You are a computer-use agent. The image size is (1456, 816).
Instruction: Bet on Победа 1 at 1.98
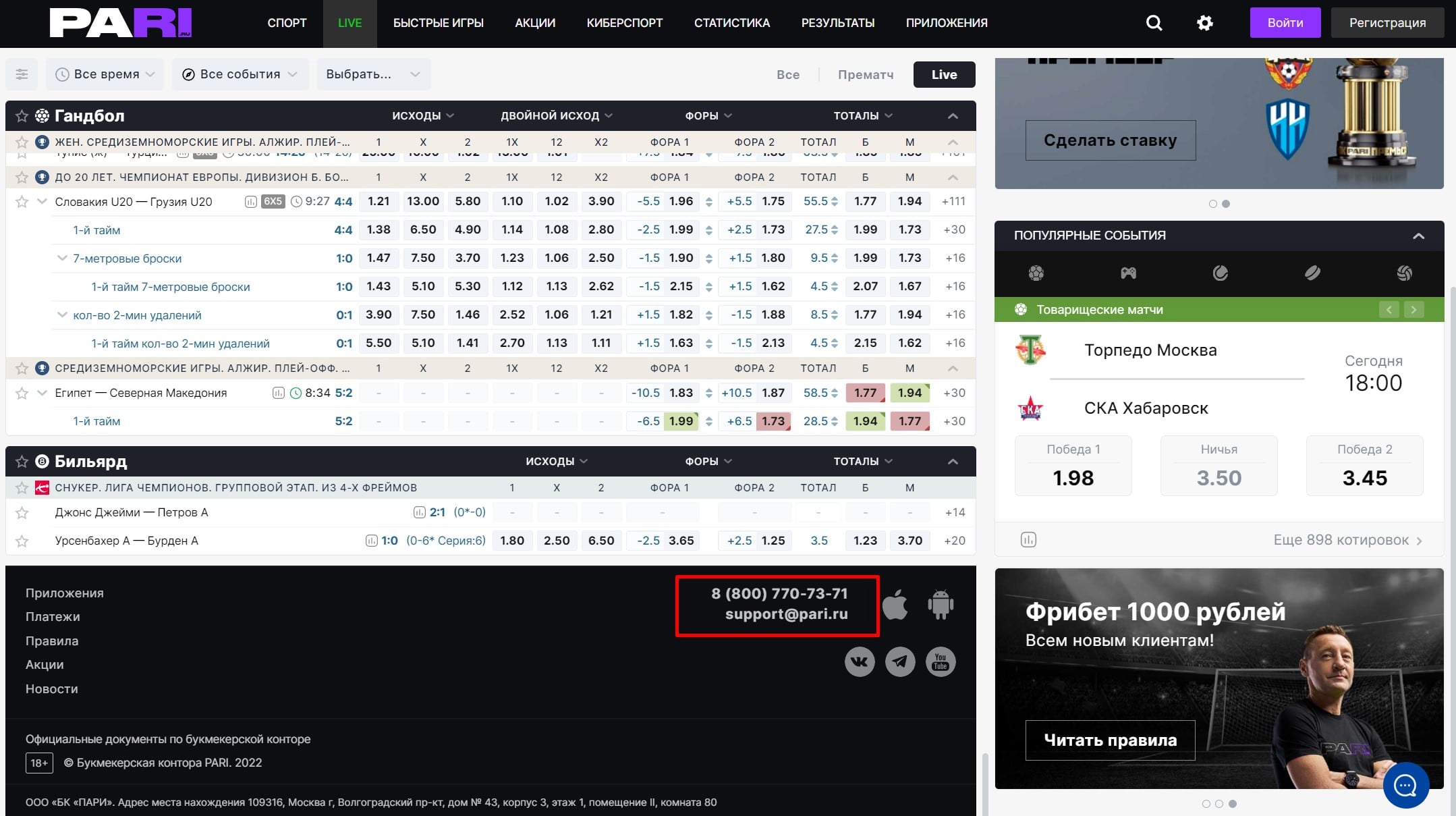click(1073, 466)
